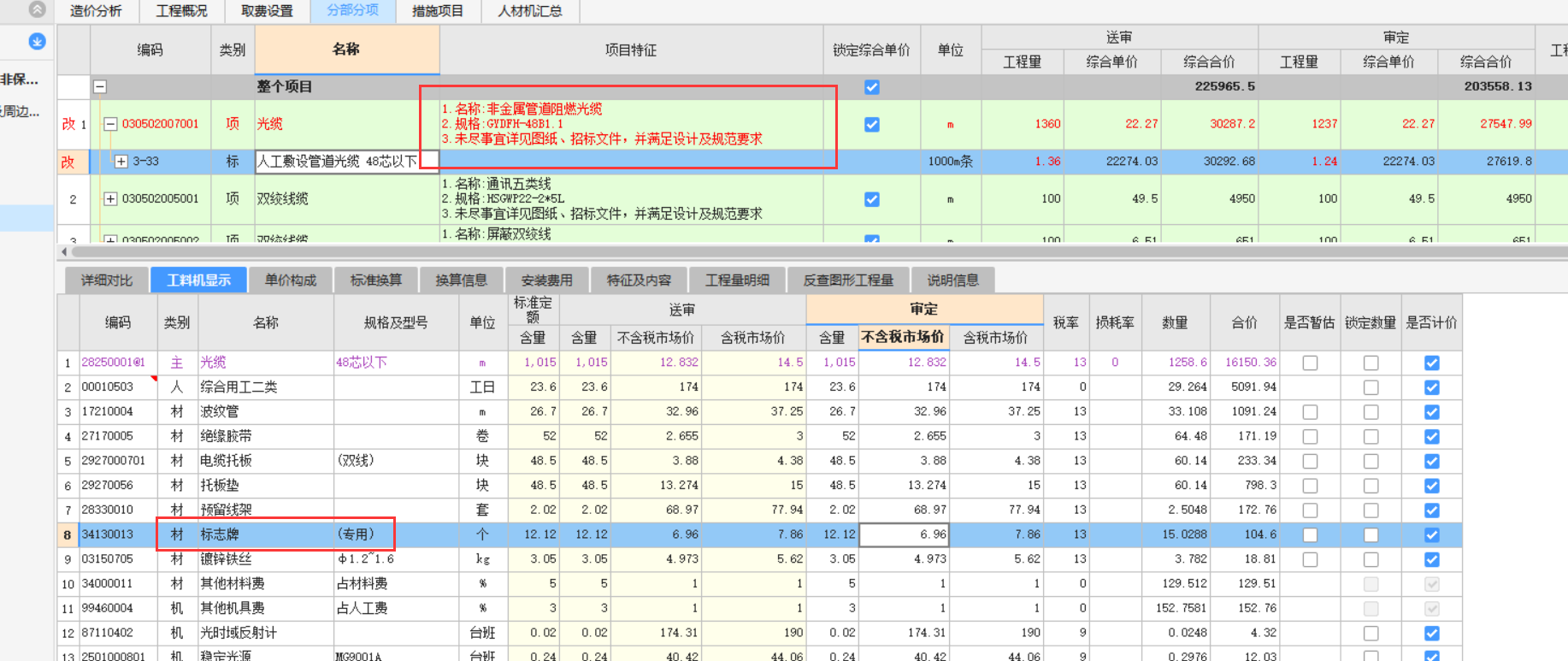Open the 换算信息 tab

(462, 280)
